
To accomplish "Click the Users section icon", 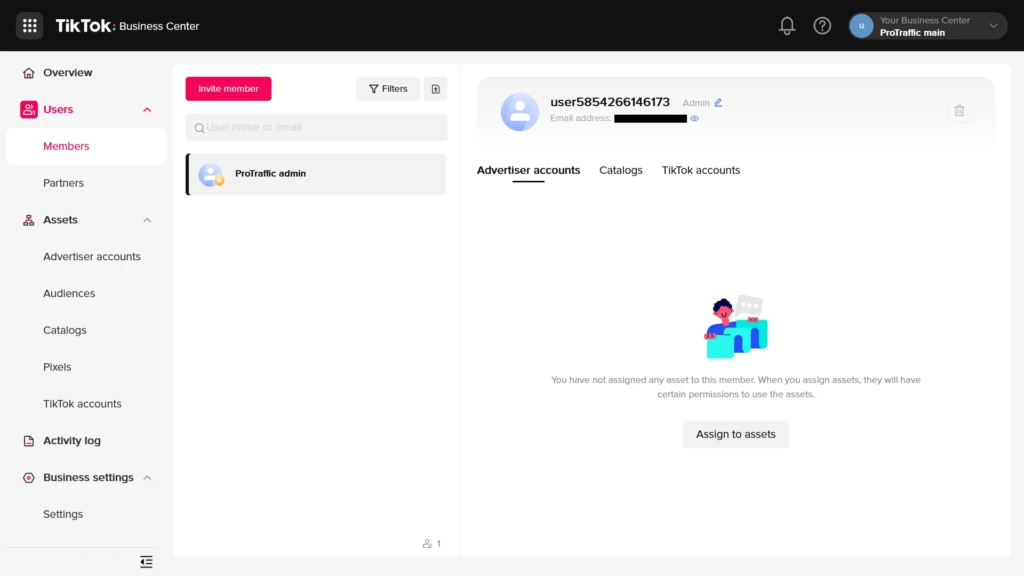I will point(29,109).
